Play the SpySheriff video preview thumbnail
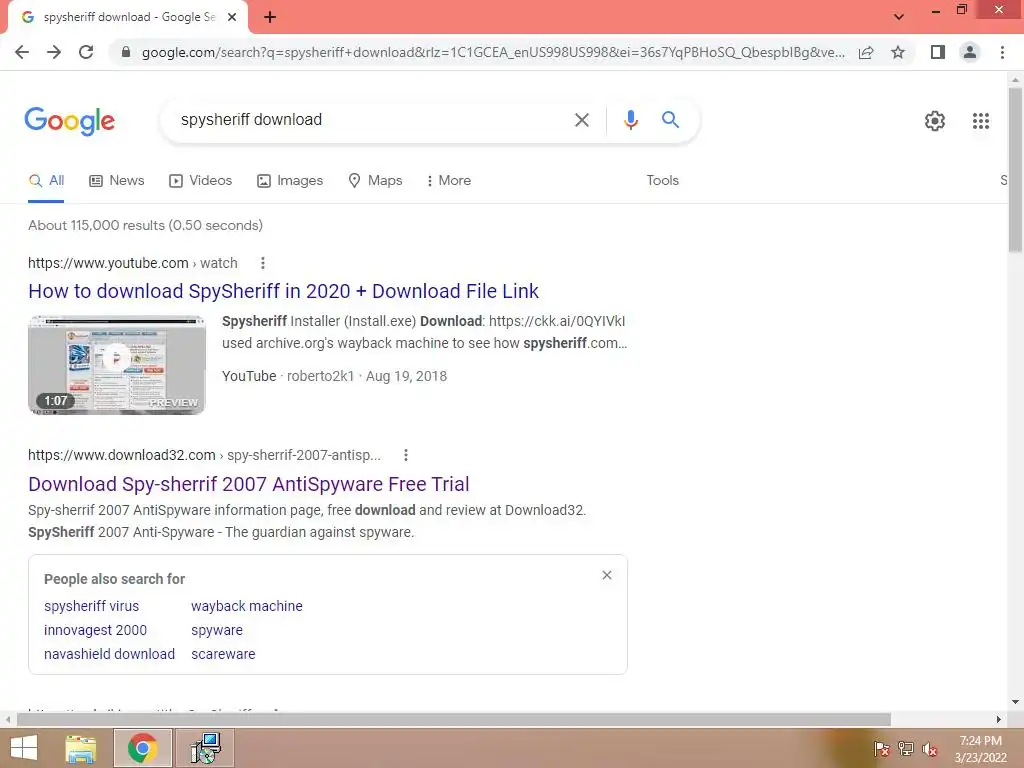 (117, 365)
